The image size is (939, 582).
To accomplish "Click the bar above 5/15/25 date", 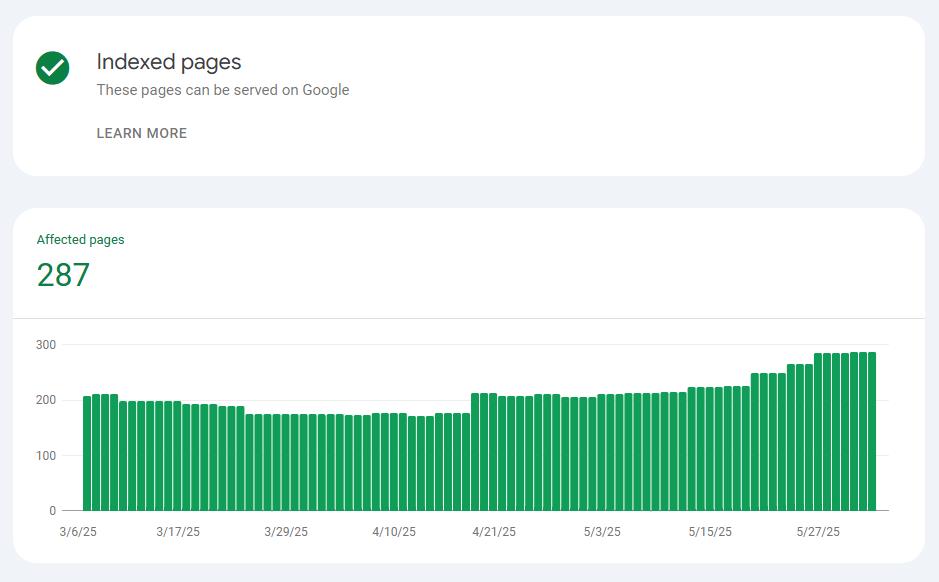I will point(710,449).
